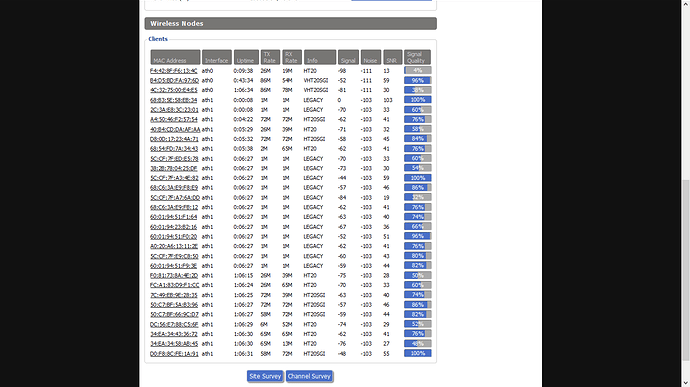The width and height of the screenshot is (690, 387).
Task: Click the Interface column header
Action: coord(217,57)
